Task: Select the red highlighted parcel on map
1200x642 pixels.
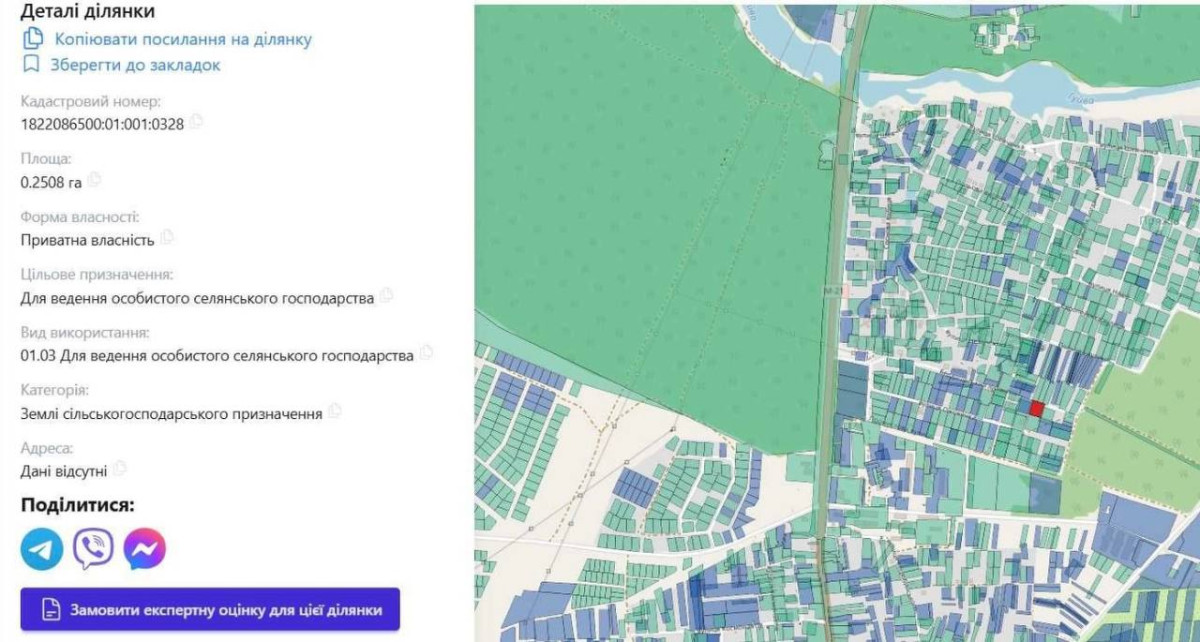Action: (1037, 408)
